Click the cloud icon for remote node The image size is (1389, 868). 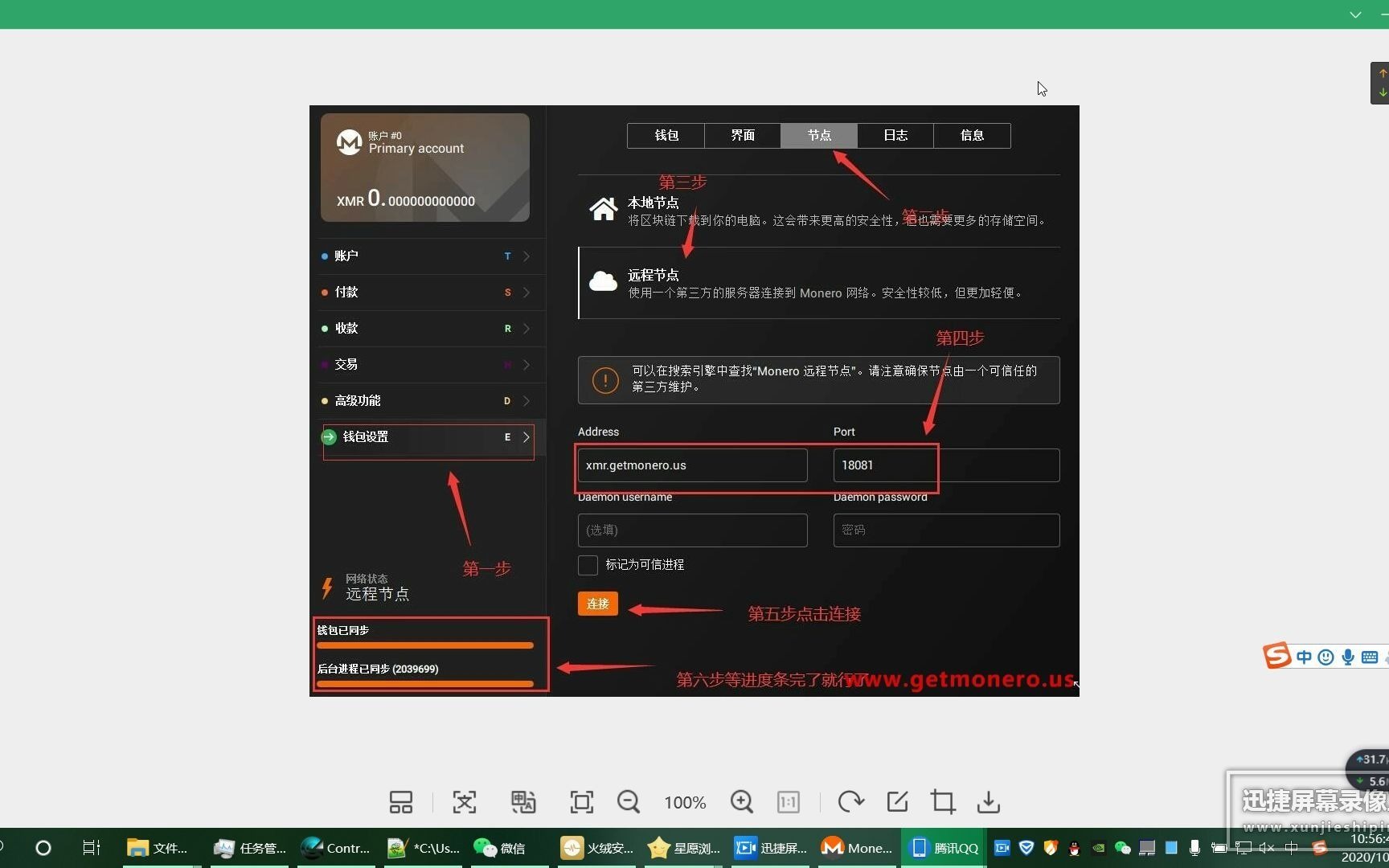tap(604, 281)
